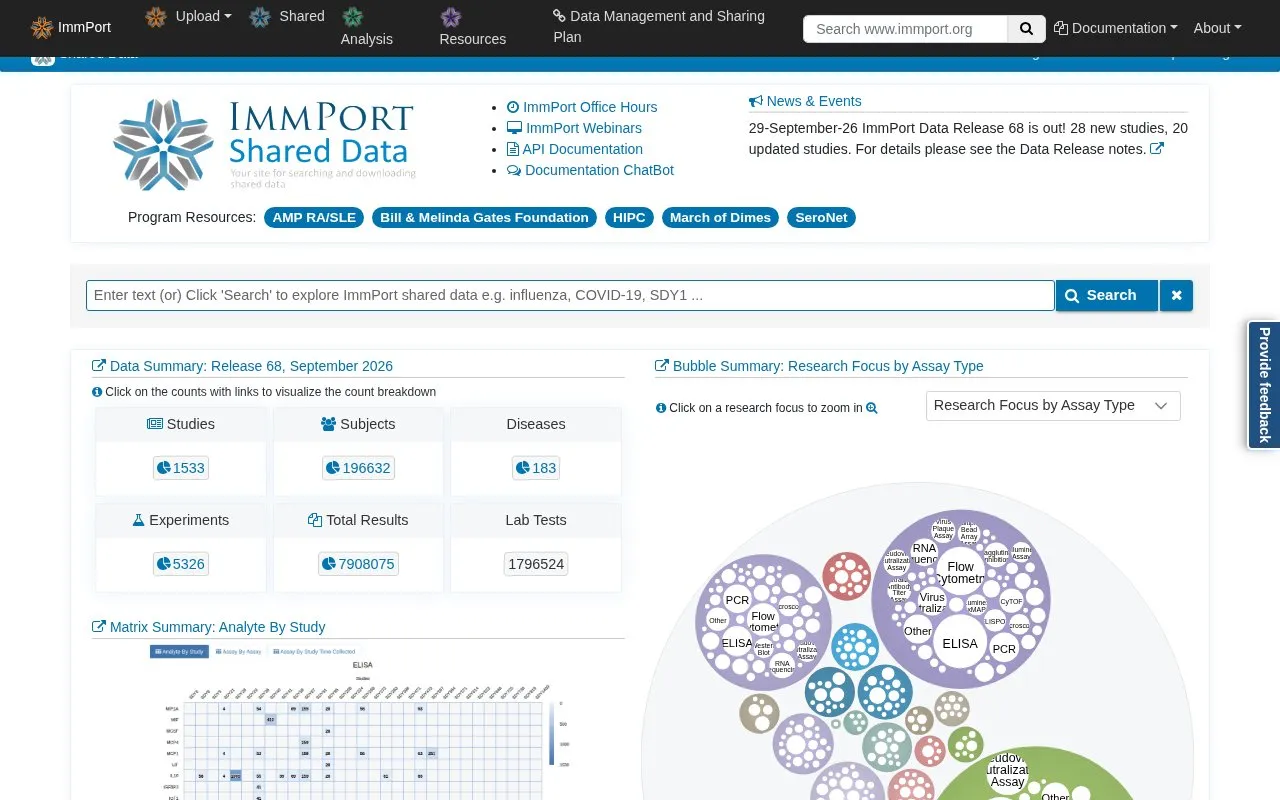The image size is (1280, 800).
Task: Open Data Summary: Release 68 link
Action: (x=242, y=366)
